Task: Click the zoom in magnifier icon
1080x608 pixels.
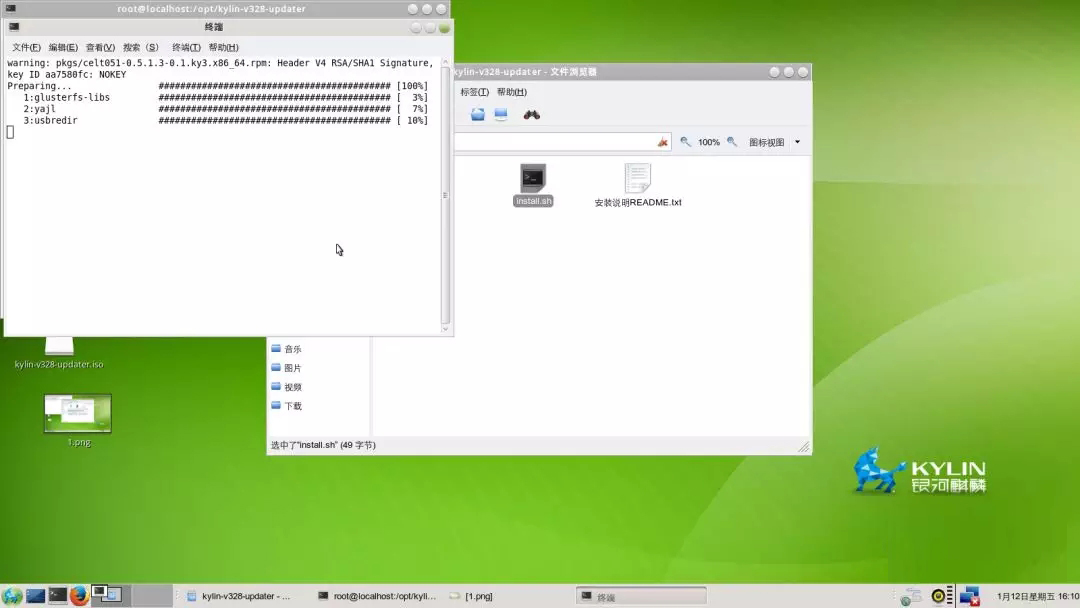Action: 732,142
